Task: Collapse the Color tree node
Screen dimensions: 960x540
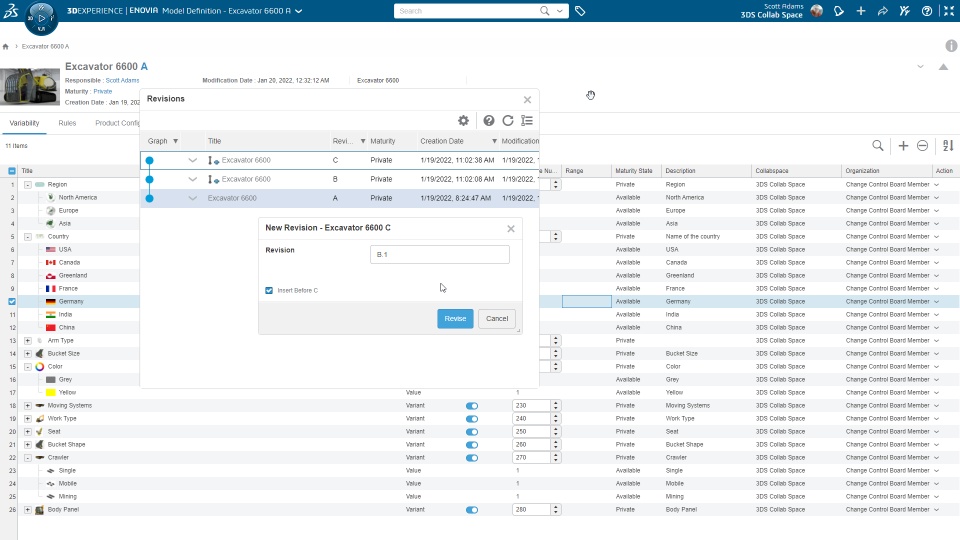Action: (28, 367)
